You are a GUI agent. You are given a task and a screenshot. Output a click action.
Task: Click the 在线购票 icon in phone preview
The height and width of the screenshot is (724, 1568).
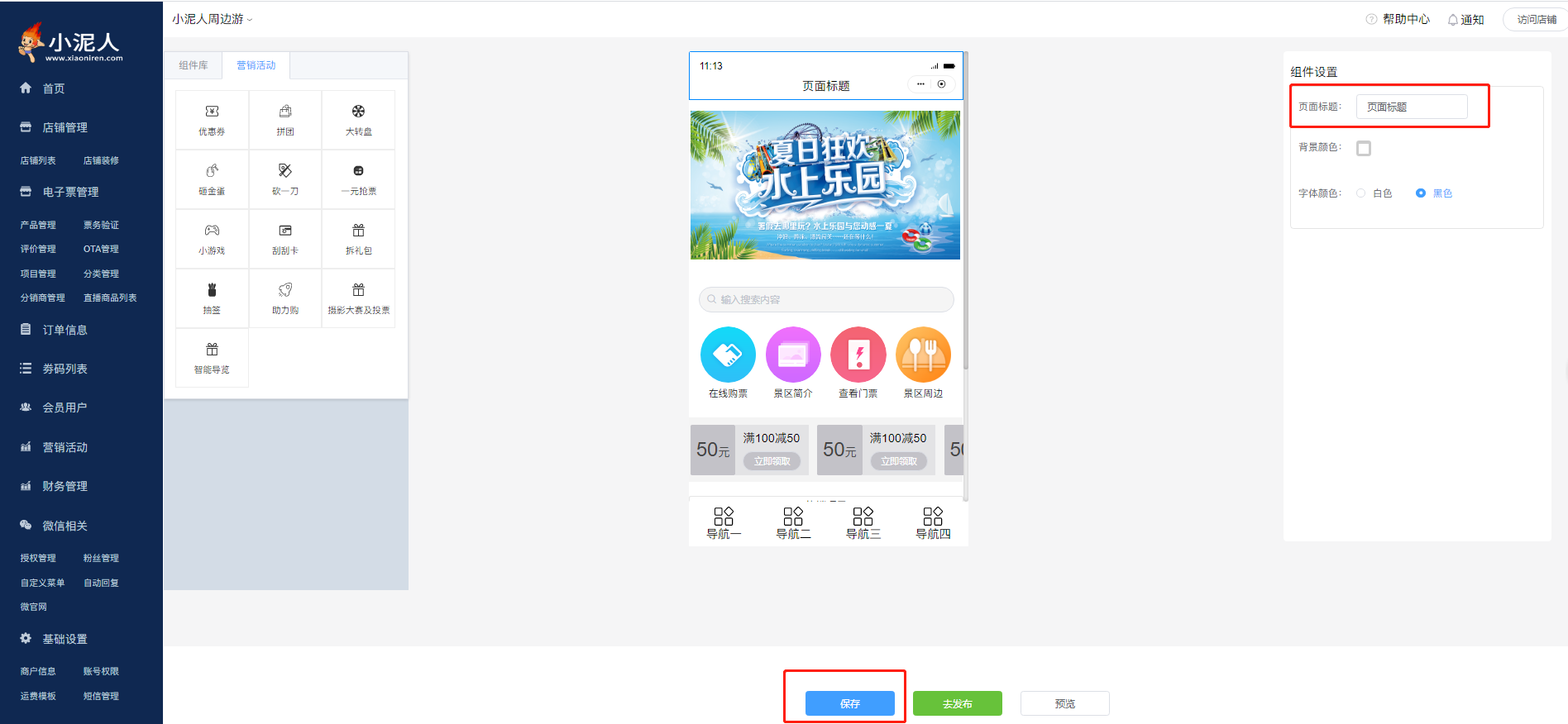click(x=728, y=355)
